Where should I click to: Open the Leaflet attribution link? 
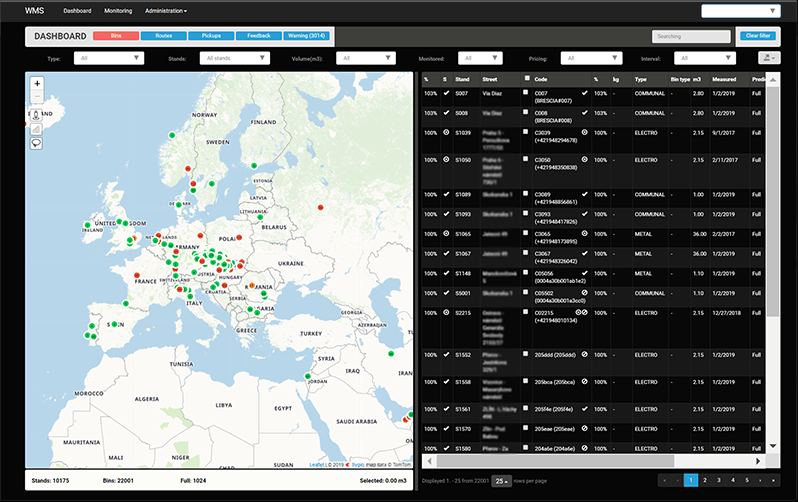(x=317, y=464)
